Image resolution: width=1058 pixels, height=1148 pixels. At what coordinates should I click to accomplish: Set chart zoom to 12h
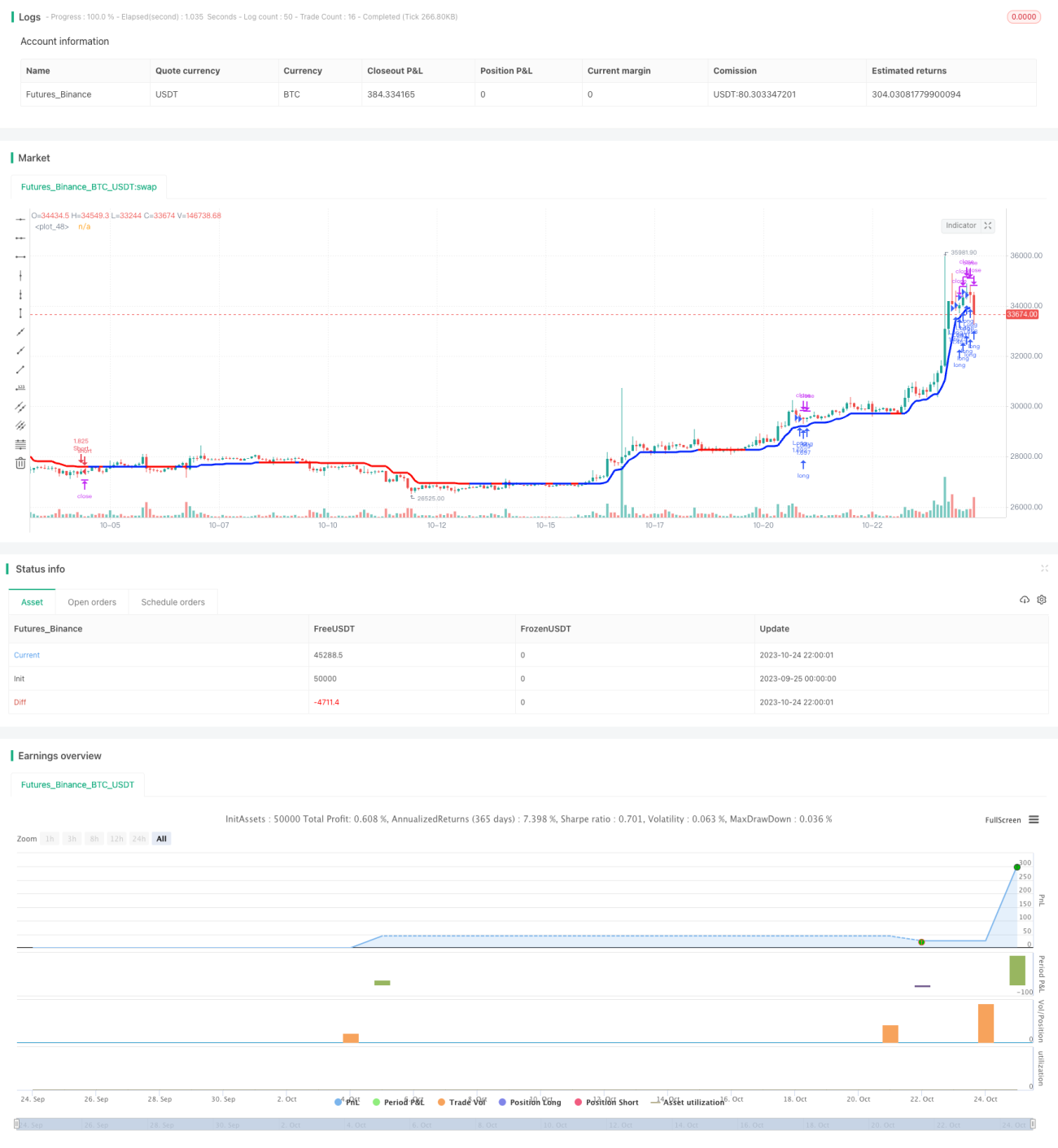(x=116, y=839)
